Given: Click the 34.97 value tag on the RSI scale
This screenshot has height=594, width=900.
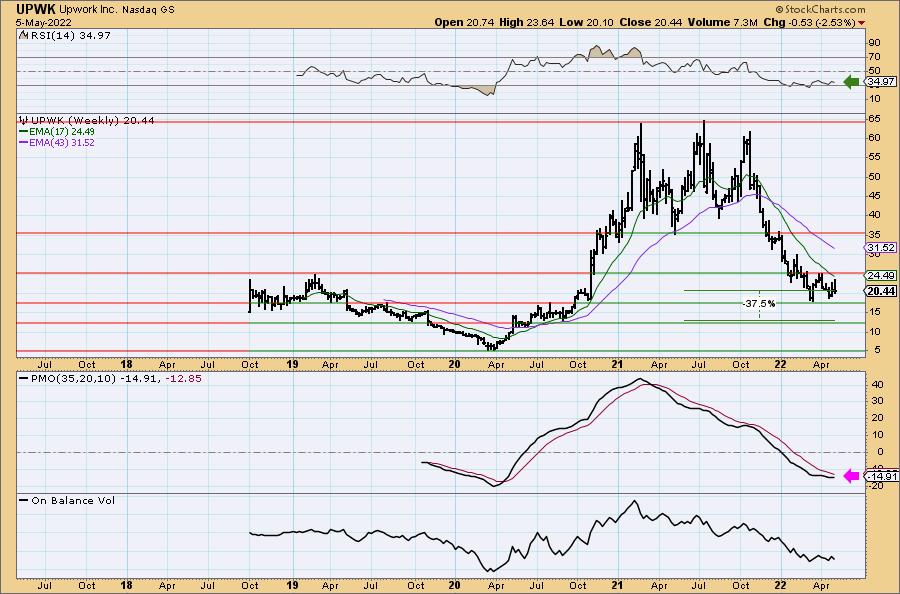Looking at the screenshot, I should click(x=881, y=82).
